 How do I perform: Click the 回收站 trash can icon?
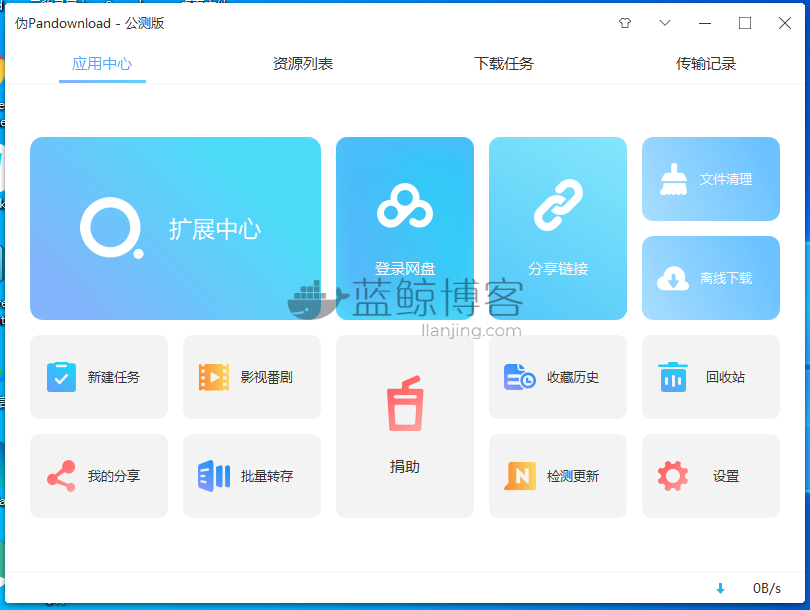pyautogui.click(x=673, y=377)
